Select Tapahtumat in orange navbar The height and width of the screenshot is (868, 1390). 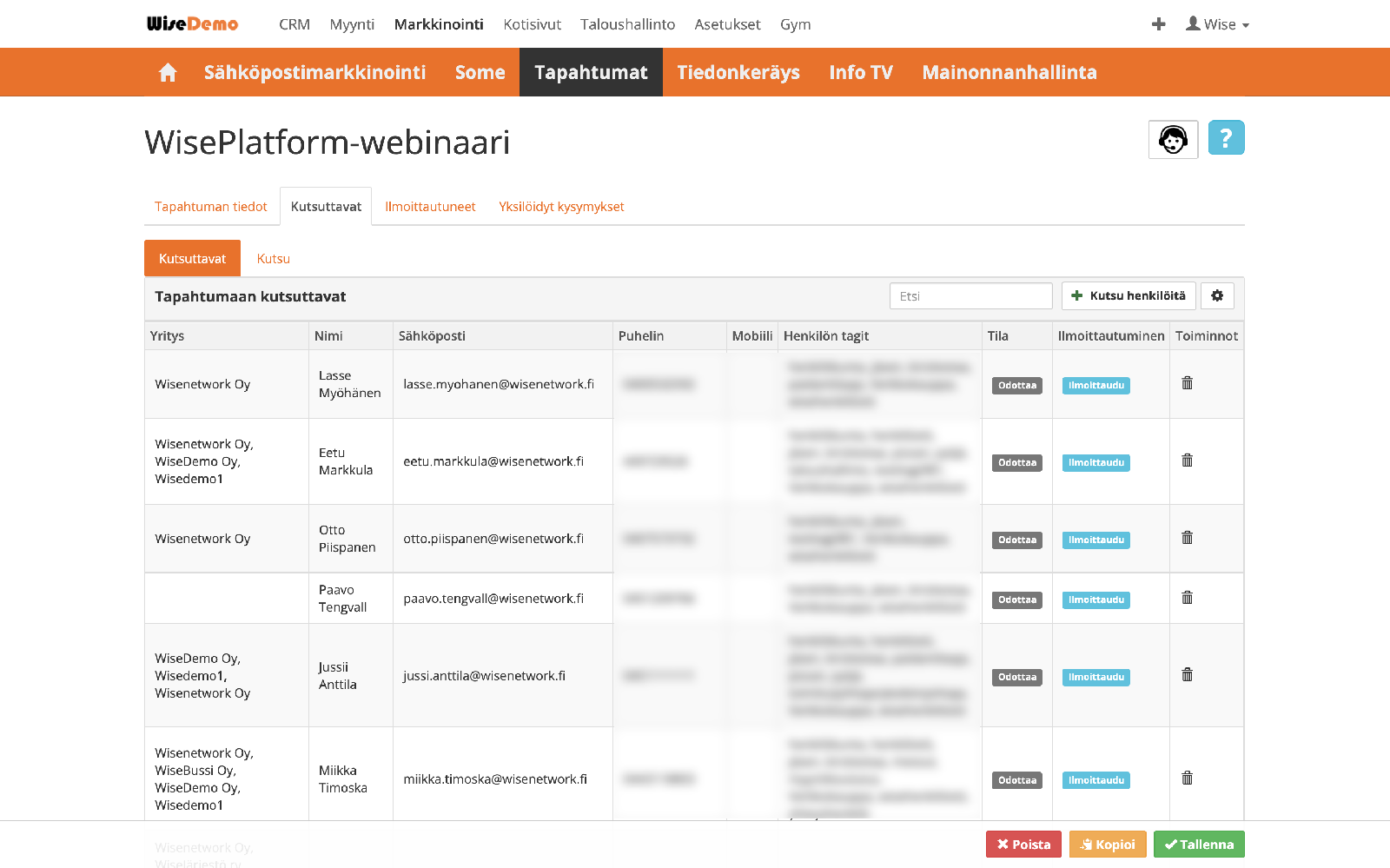tap(591, 72)
